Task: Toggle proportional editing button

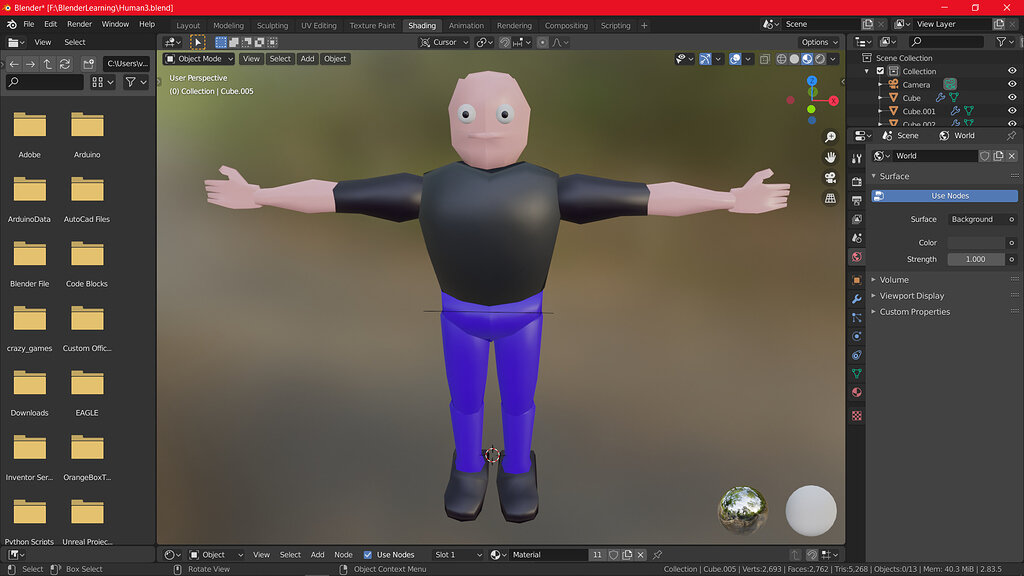Action: tap(542, 42)
